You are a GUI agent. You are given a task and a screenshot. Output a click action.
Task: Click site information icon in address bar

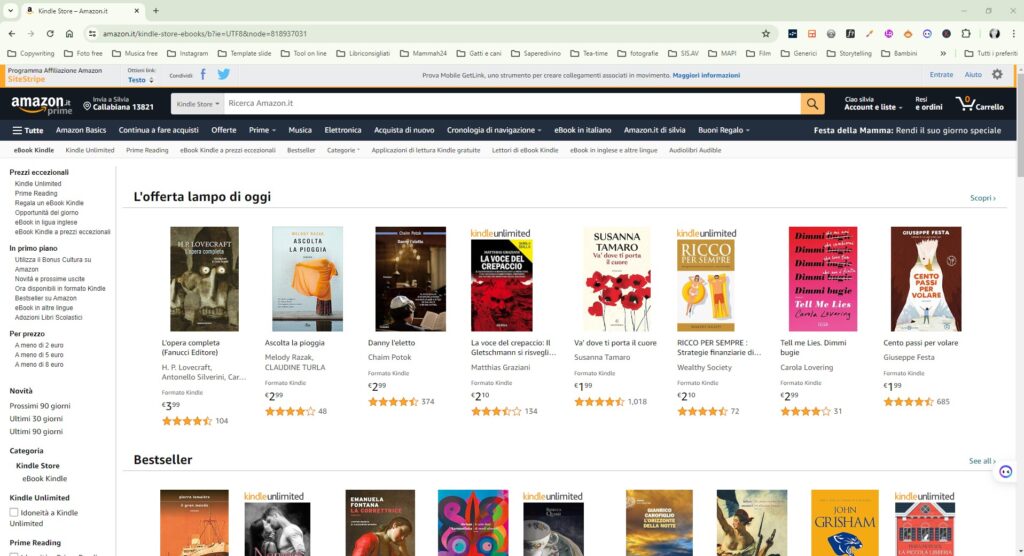pyautogui.click(x=92, y=33)
